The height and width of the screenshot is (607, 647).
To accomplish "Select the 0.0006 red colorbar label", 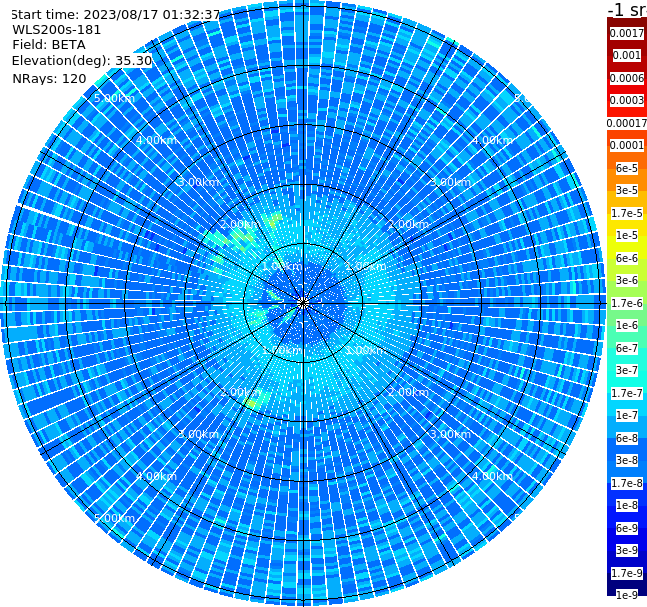I will [627, 78].
